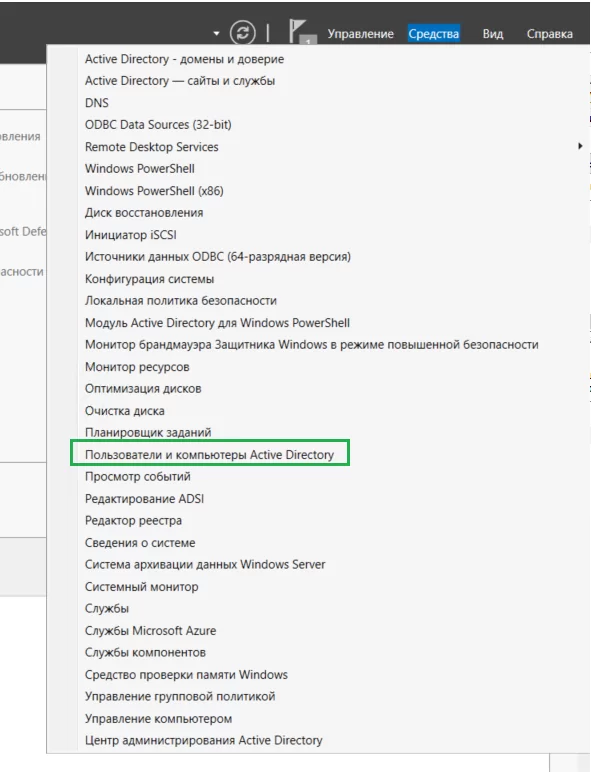Select Планировщик заданий item
This screenshot has width=591, height=772.
coord(148,432)
